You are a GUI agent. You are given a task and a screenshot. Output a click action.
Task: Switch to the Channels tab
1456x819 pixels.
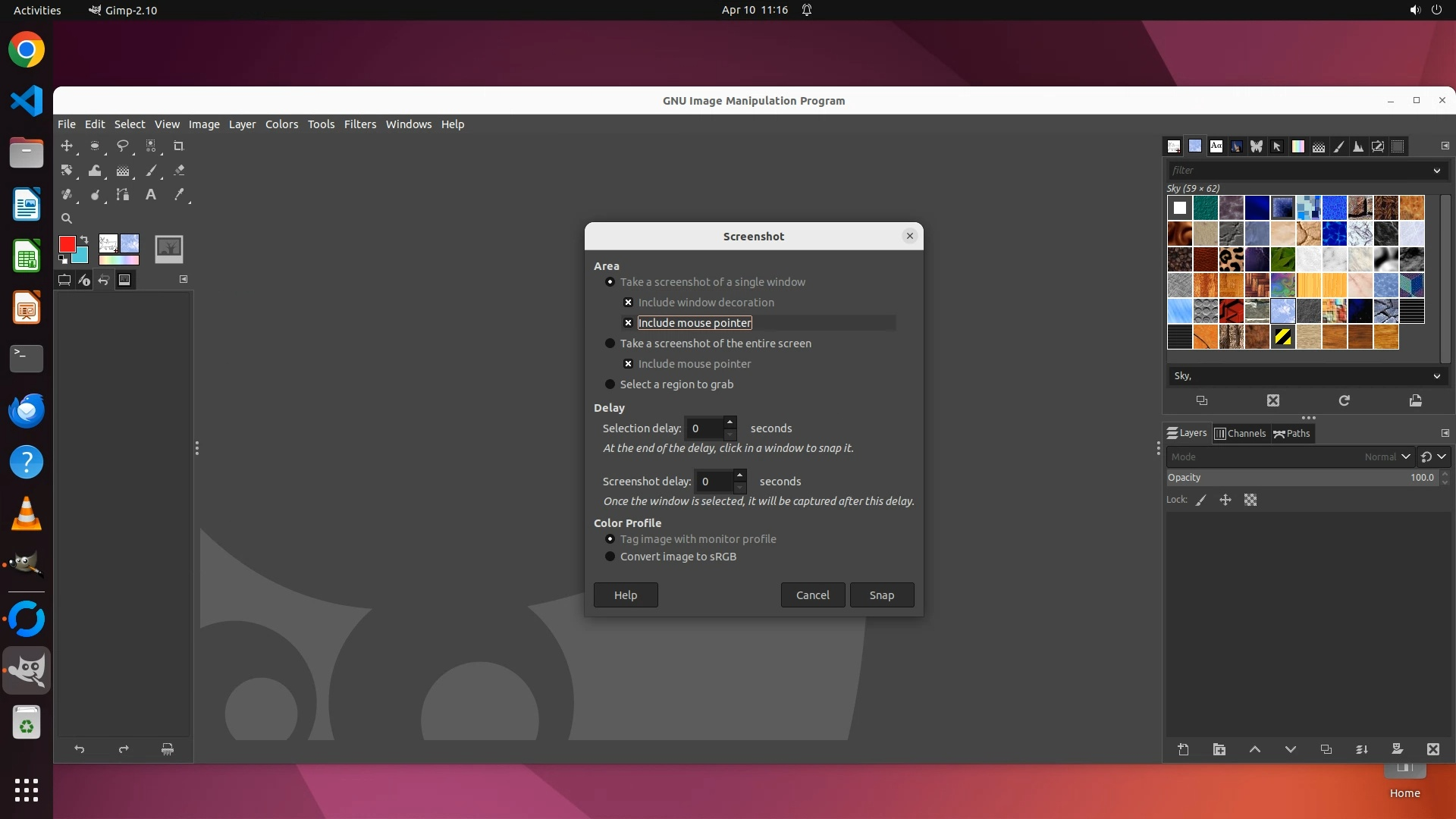click(x=1240, y=434)
